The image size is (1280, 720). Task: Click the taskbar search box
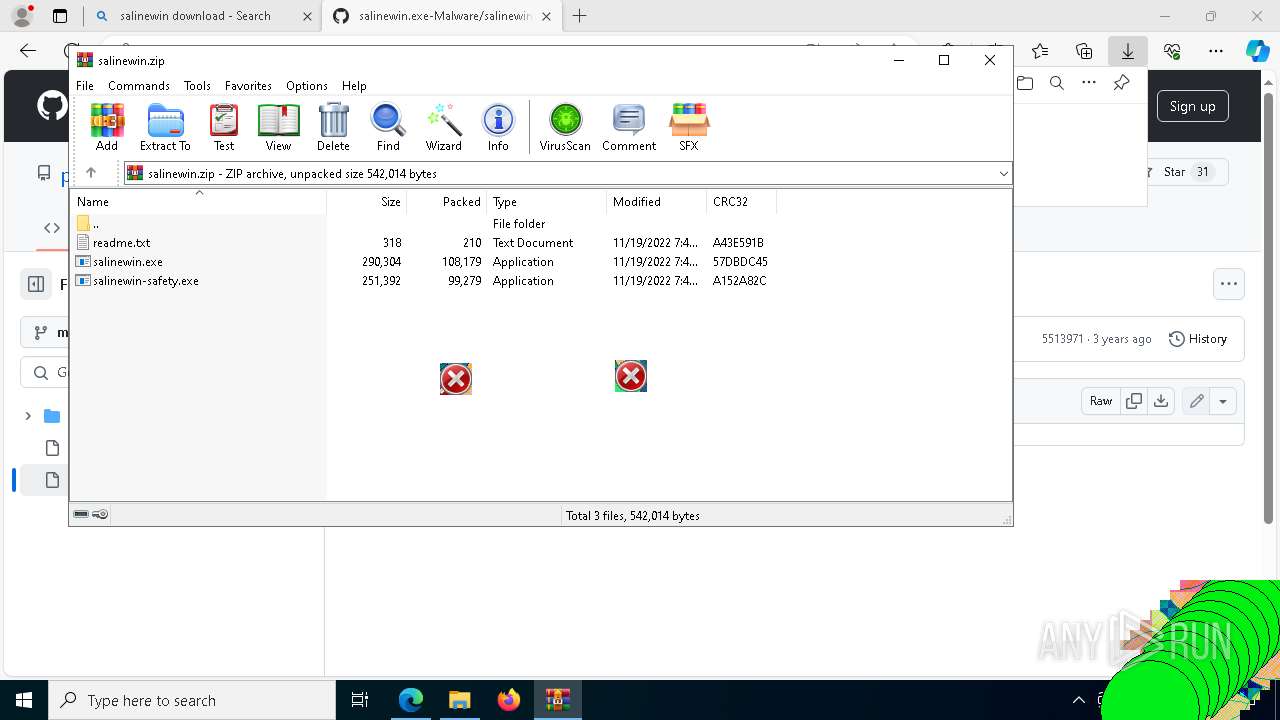[x=192, y=700]
